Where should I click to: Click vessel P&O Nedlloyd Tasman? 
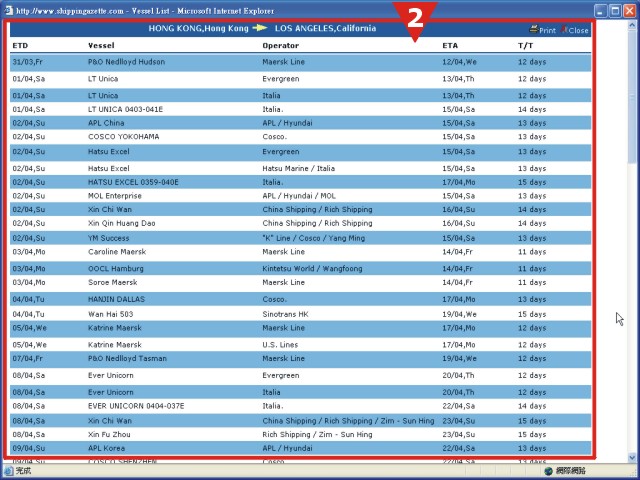click(x=127, y=359)
